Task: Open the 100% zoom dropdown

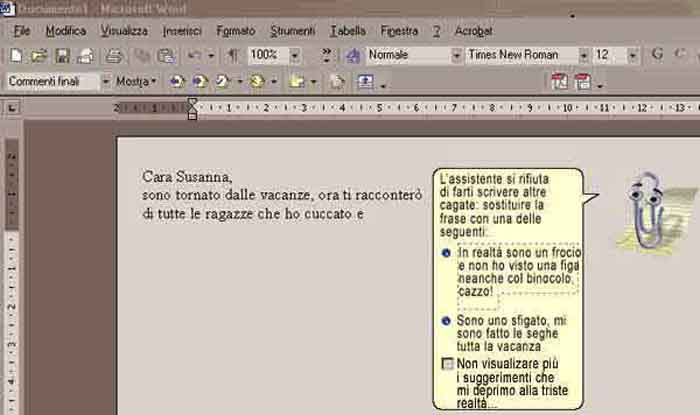Action: [295, 56]
